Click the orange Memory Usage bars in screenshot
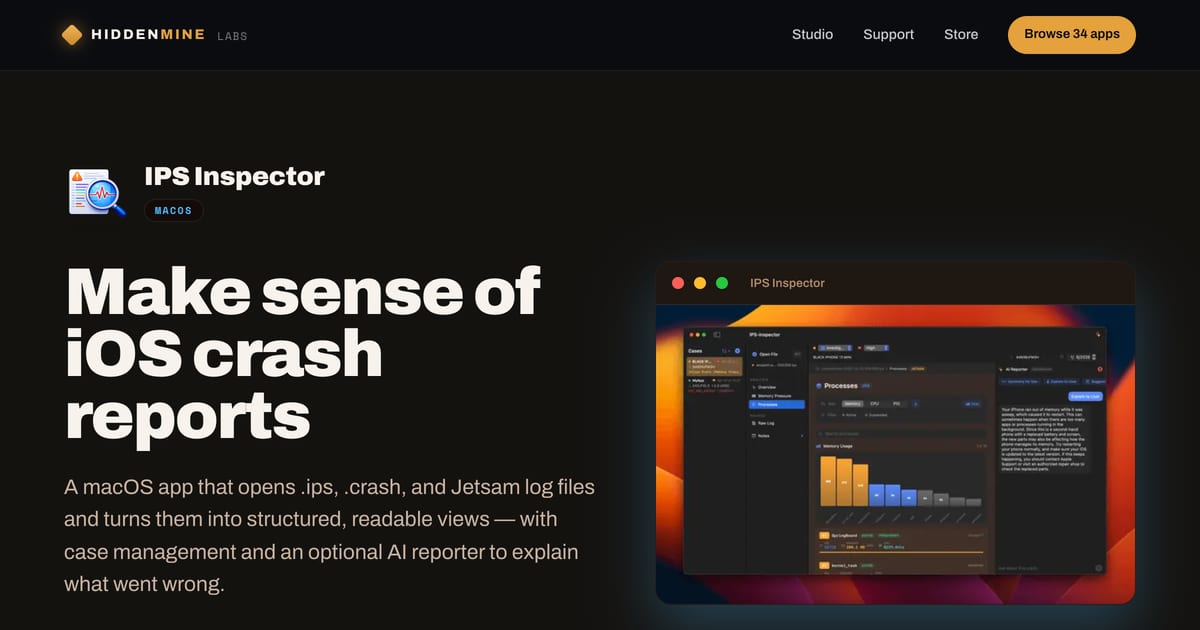This screenshot has height=630, width=1200. coord(845,482)
